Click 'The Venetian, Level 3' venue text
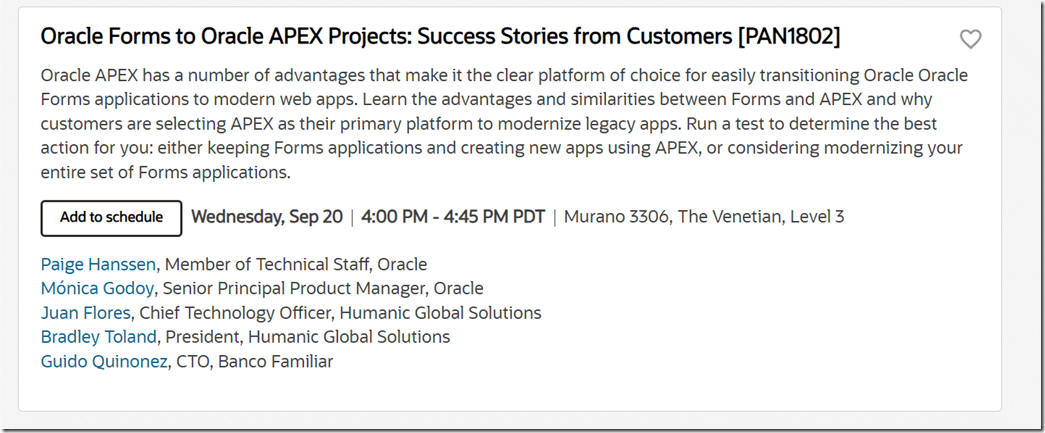The height and width of the screenshot is (433, 1045). point(761,217)
